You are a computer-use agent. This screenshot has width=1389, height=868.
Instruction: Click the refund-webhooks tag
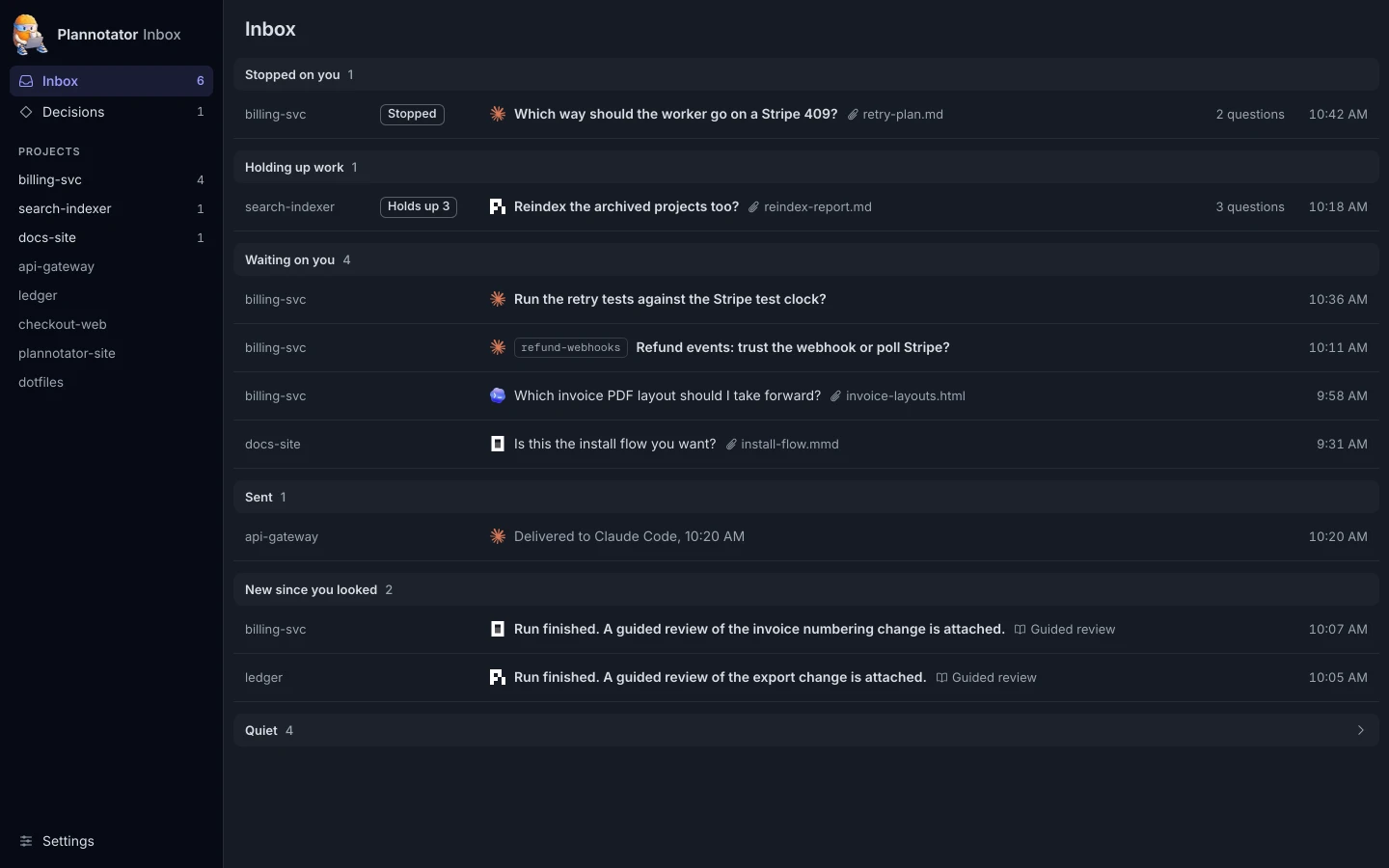(571, 347)
